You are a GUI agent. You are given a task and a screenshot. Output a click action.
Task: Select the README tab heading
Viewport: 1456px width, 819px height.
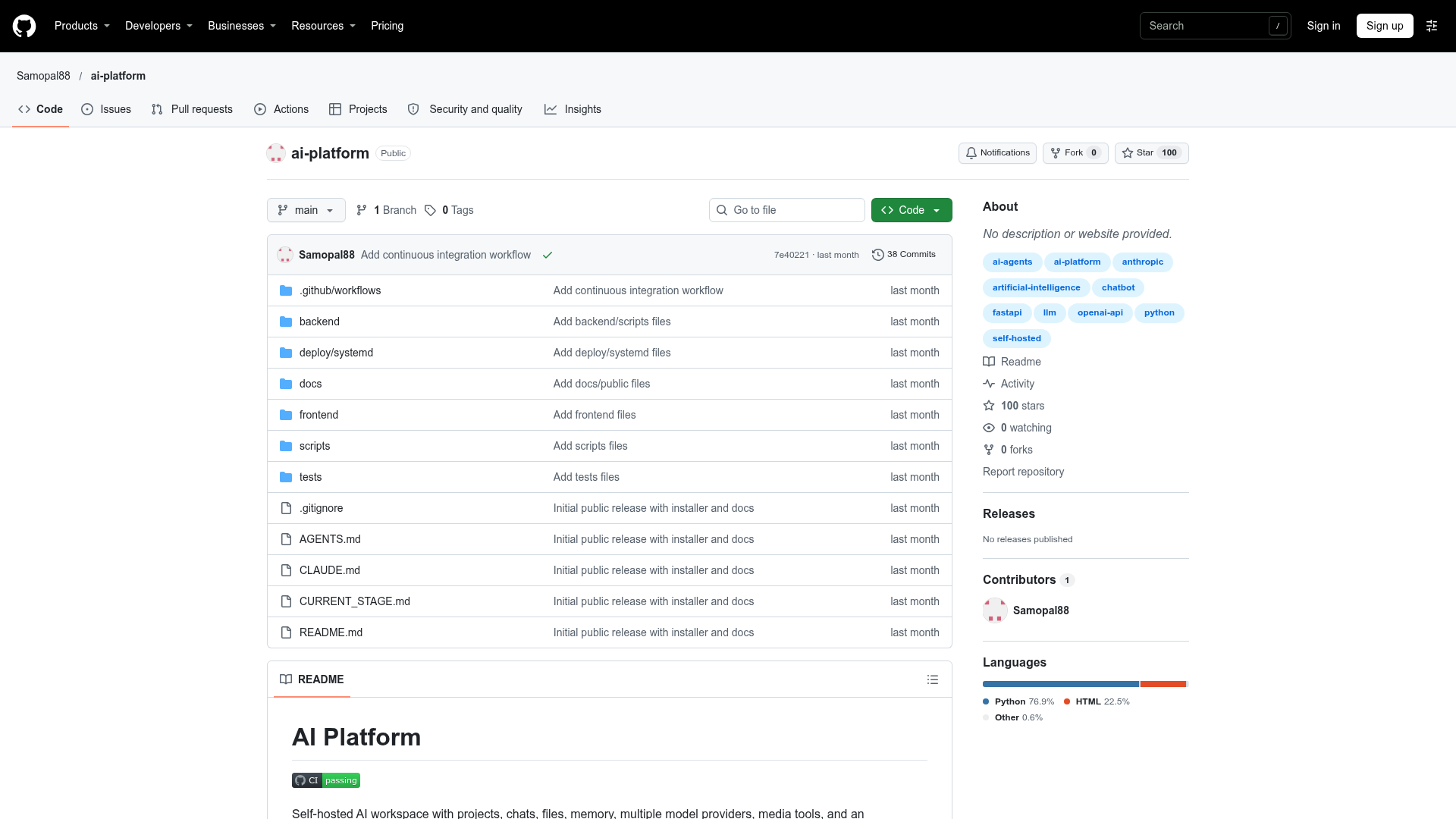(x=312, y=679)
